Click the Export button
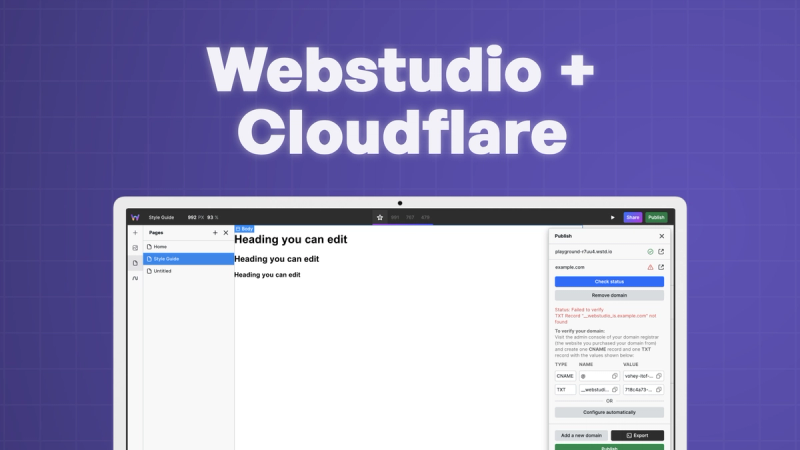 637,436
